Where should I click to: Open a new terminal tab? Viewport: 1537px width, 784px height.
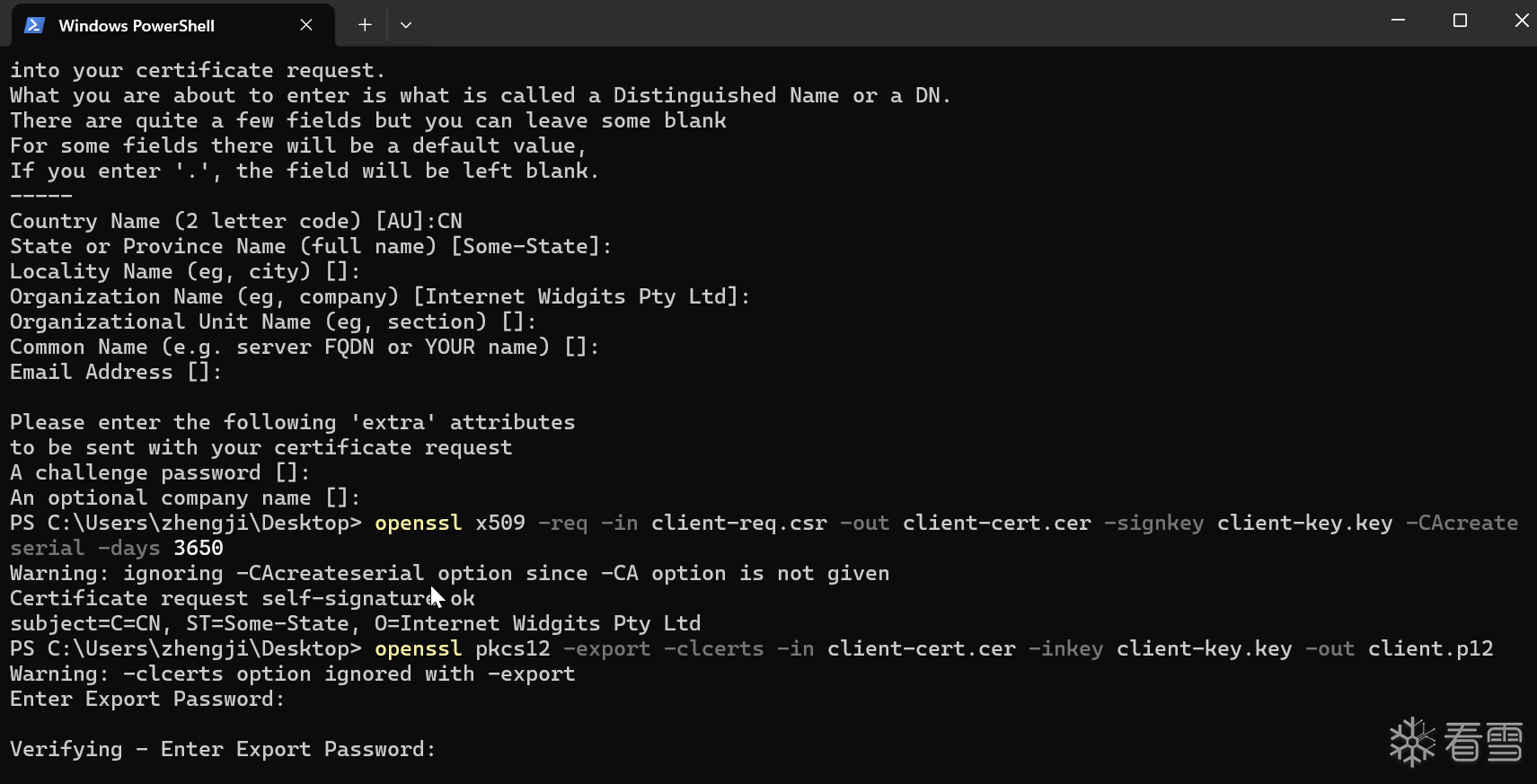[x=365, y=25]
